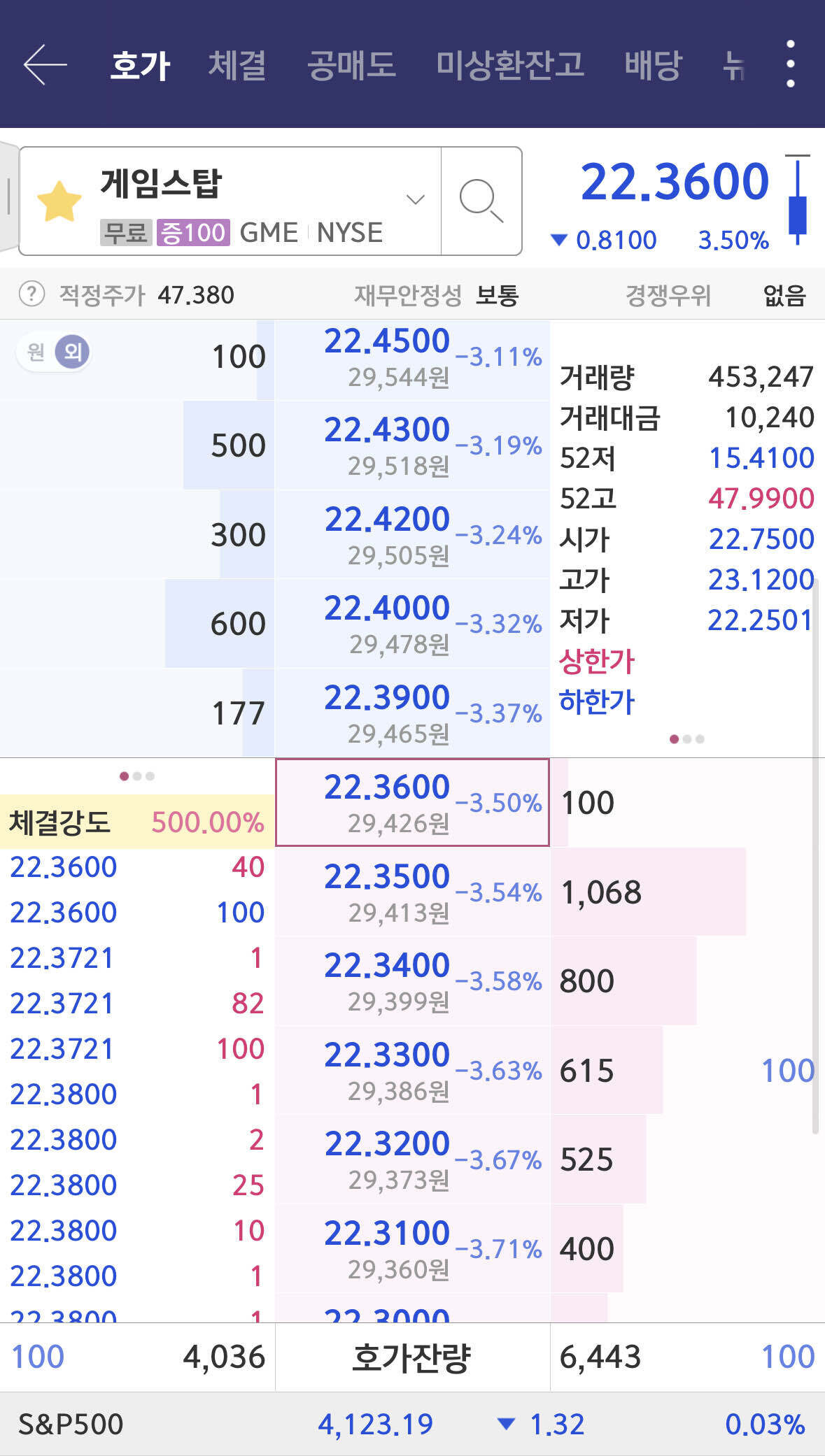Open the candlestick chart icon beside the price
This screenshot has width=825, height=1456.
coord(797,200)
